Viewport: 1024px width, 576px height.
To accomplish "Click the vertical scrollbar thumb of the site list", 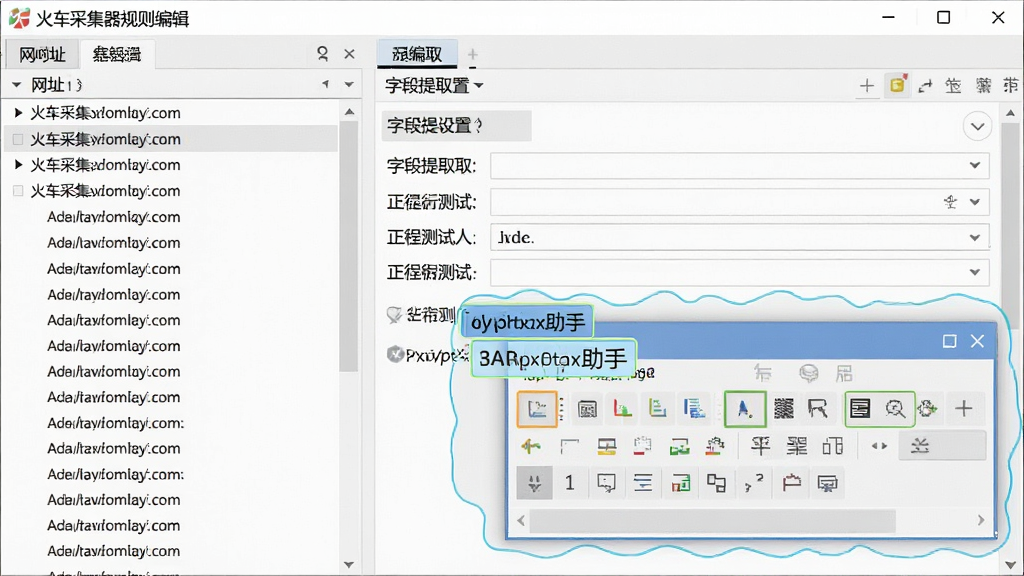I will tap(349, 247).
